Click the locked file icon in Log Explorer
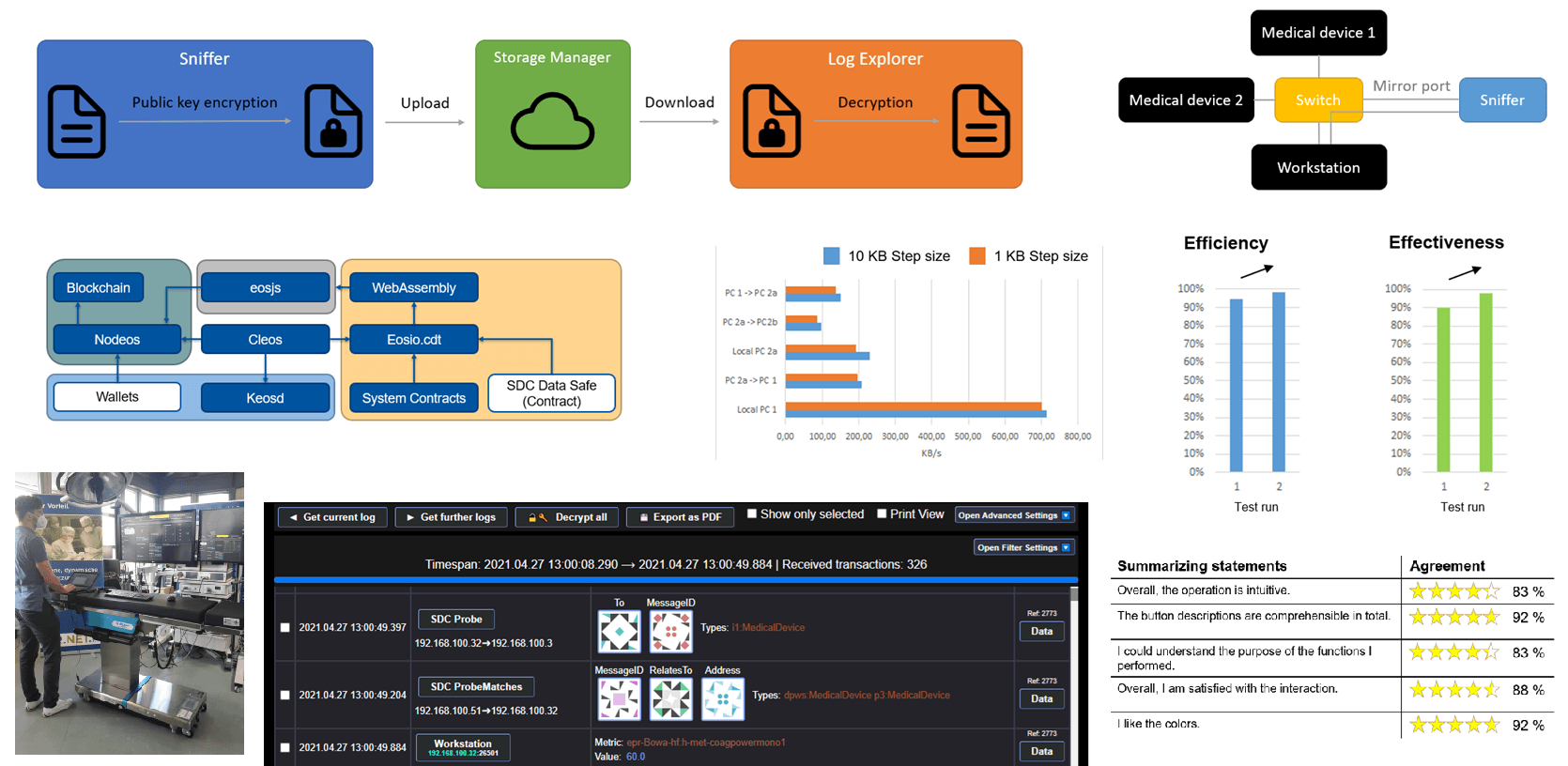Screen dimensions: 1568x766 point(772,121)
